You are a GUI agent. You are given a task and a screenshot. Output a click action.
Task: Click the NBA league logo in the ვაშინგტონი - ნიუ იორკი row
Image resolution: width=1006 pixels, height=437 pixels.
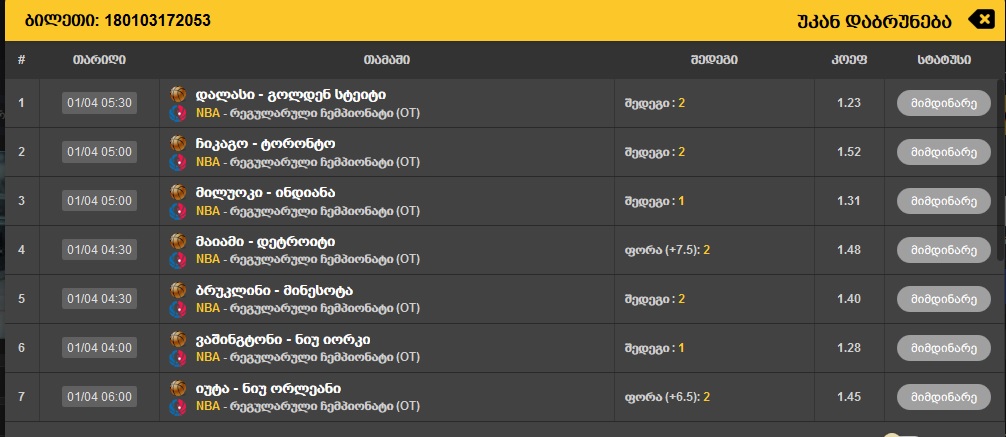point(179,357)
